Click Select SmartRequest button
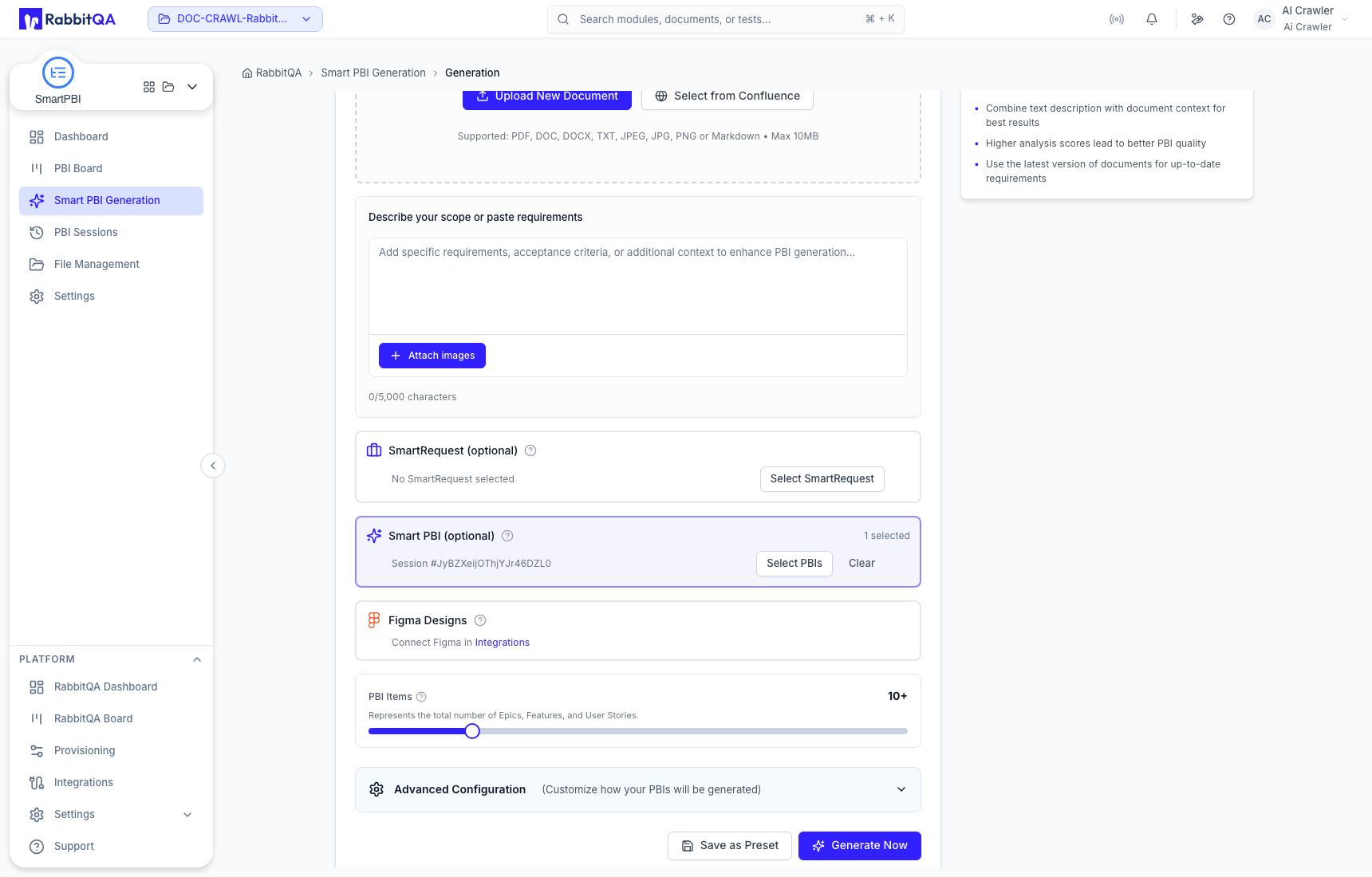The height and width of the screenshot is (877, 1372). (x=822, y=479)
